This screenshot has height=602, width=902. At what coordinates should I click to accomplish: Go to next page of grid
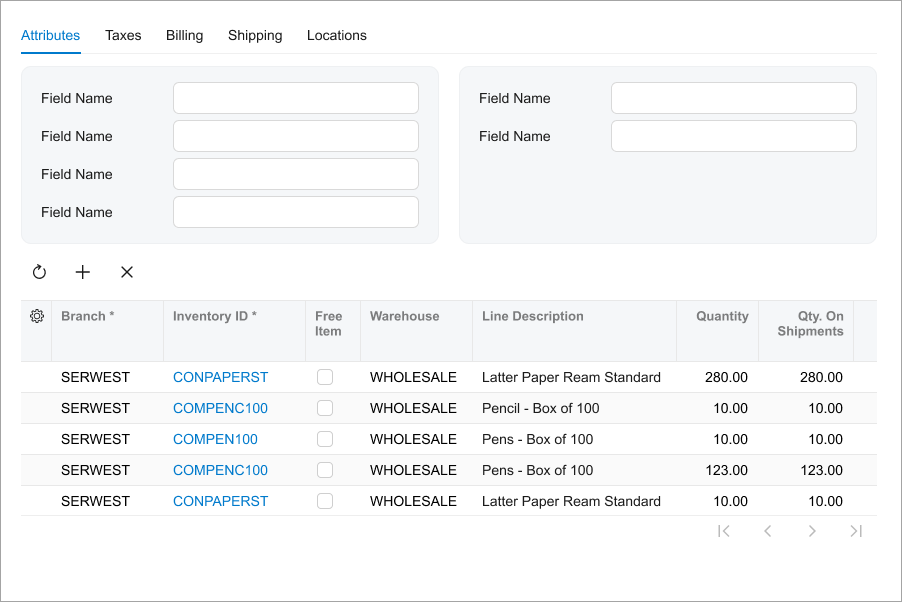click(812, 531)
